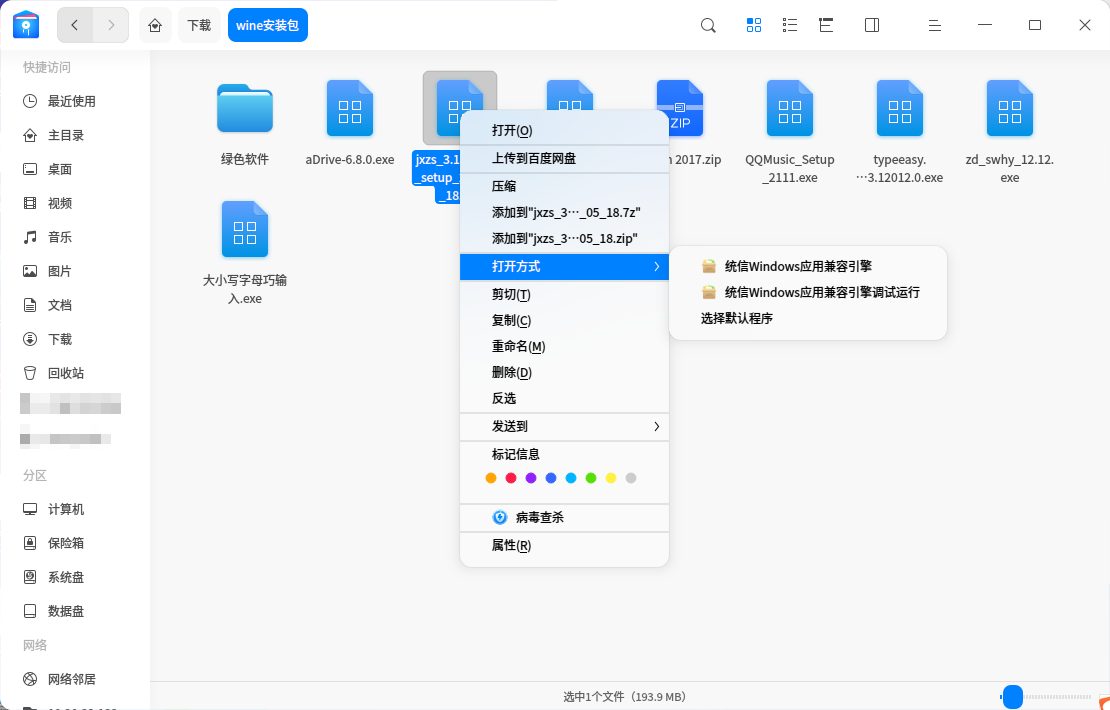Expand the 打开方式 submenu arrow
Screen dimensions: 1110x710
pos(656,266)
